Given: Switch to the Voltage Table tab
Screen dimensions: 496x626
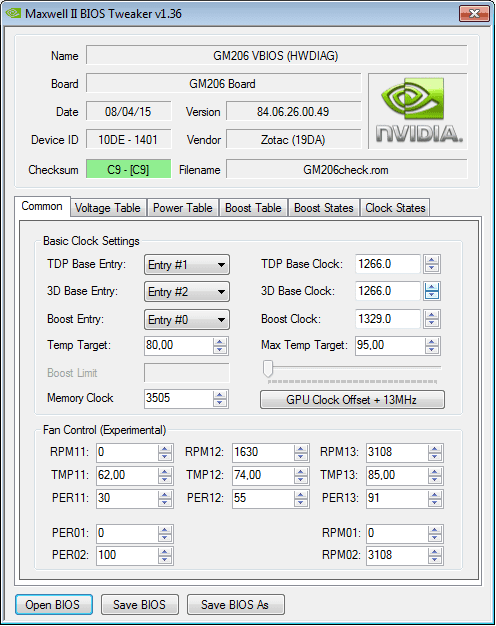Looking at the screenshot, I should pyautogui.click(x=108, y=208).
